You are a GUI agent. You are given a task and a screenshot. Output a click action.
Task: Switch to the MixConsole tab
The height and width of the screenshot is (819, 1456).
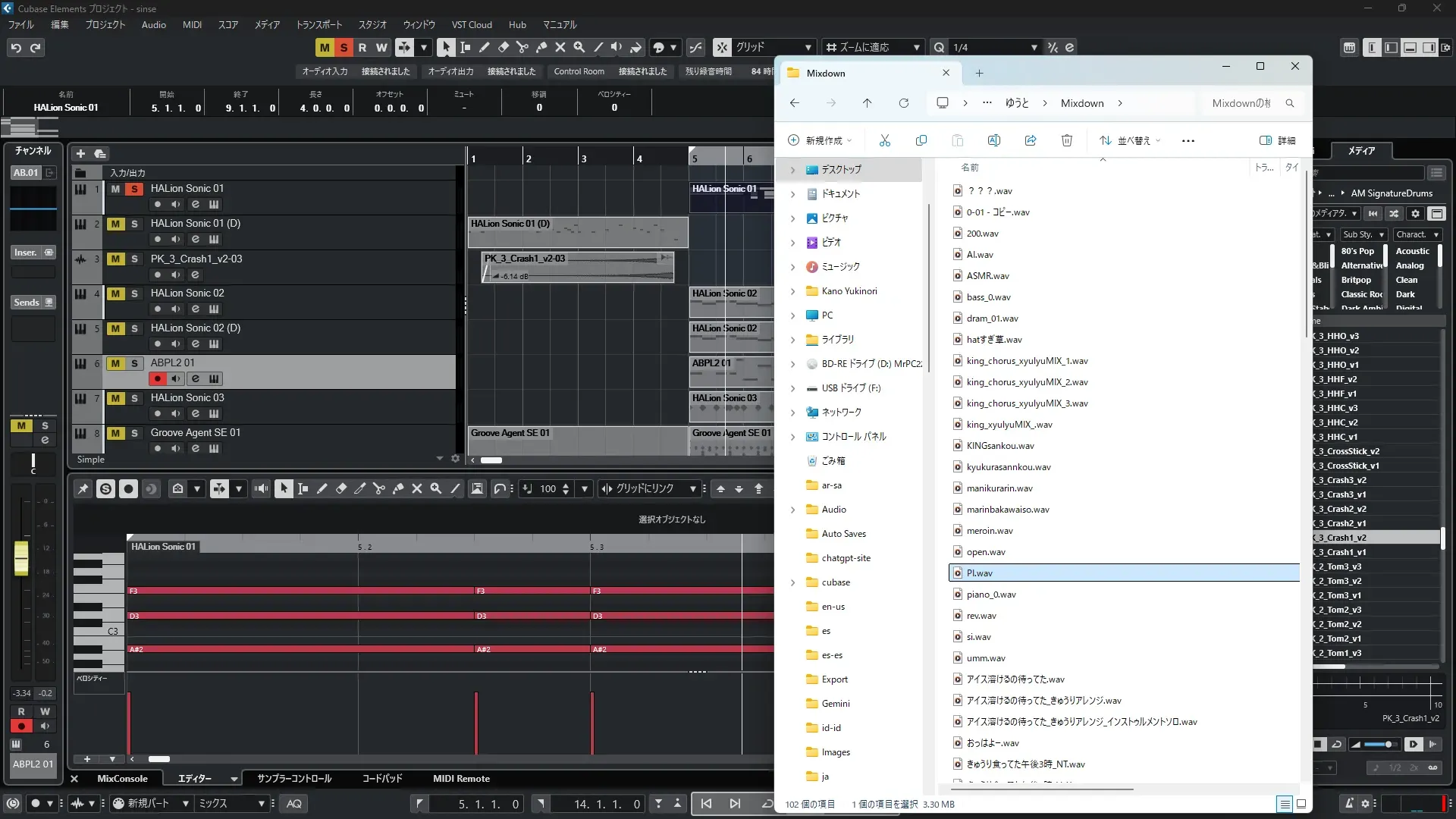122,778
